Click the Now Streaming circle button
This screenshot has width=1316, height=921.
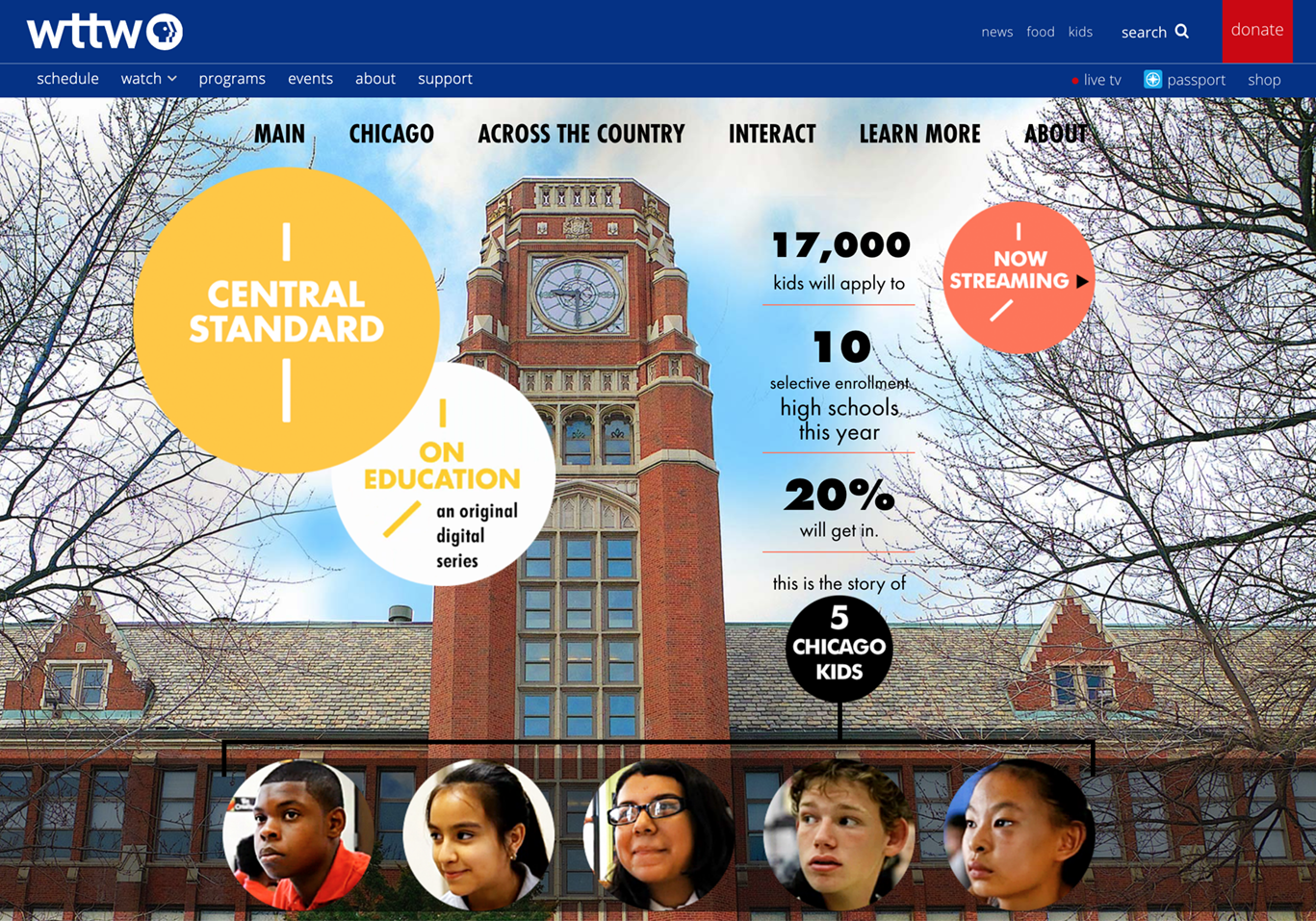[1019, 277]
